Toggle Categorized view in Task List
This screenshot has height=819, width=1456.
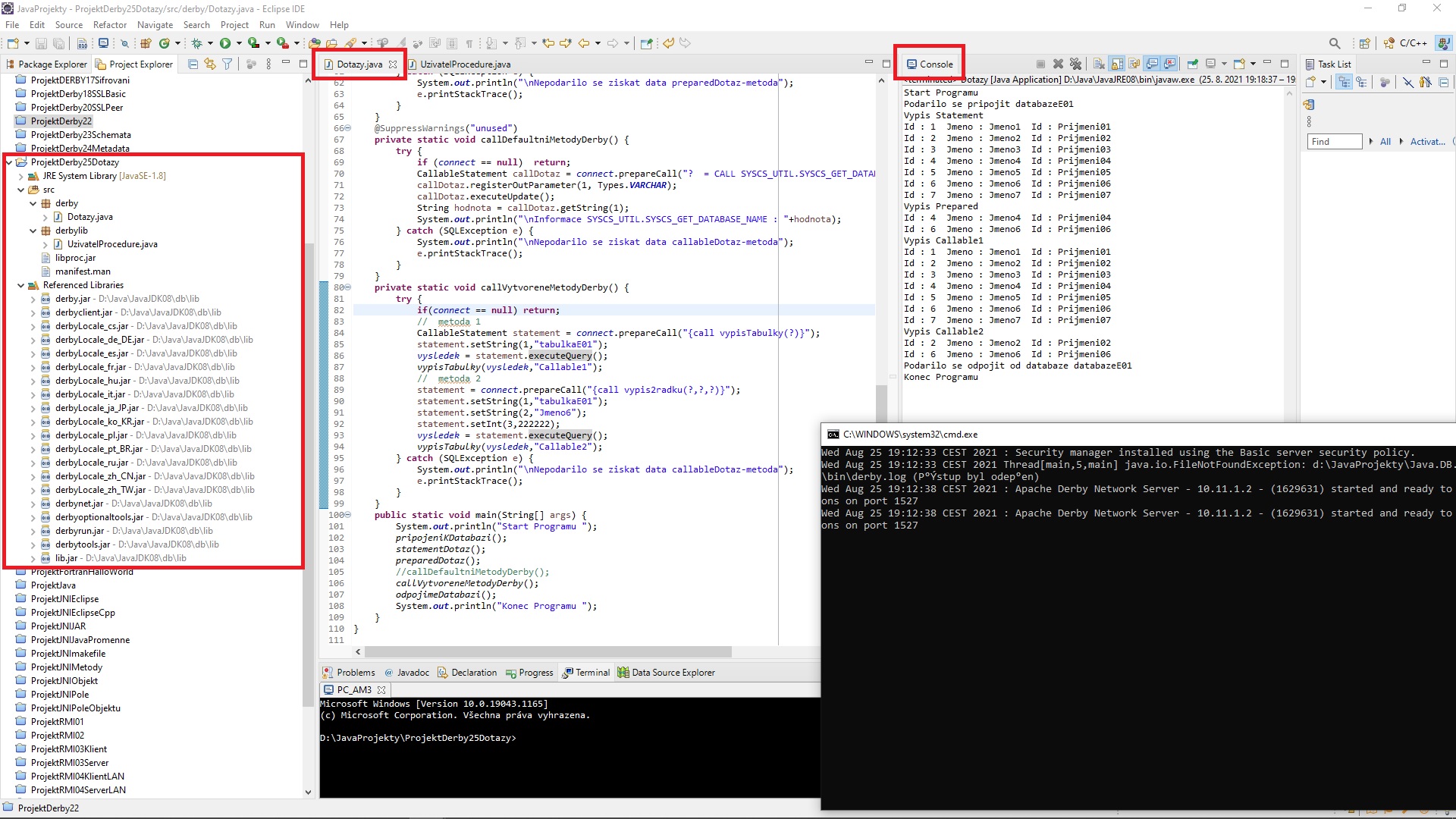1344,82
